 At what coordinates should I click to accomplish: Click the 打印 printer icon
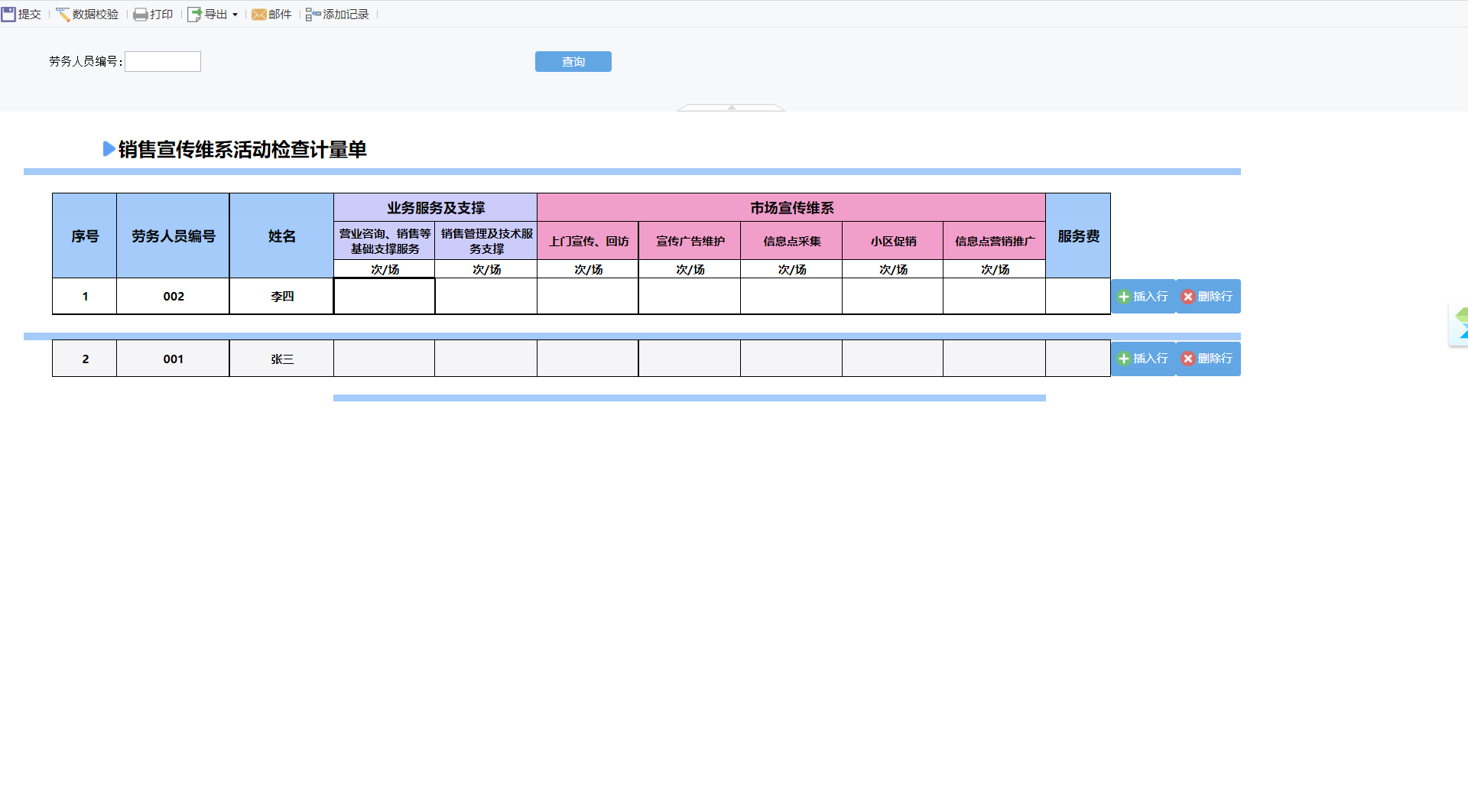(x=141, y=15)
